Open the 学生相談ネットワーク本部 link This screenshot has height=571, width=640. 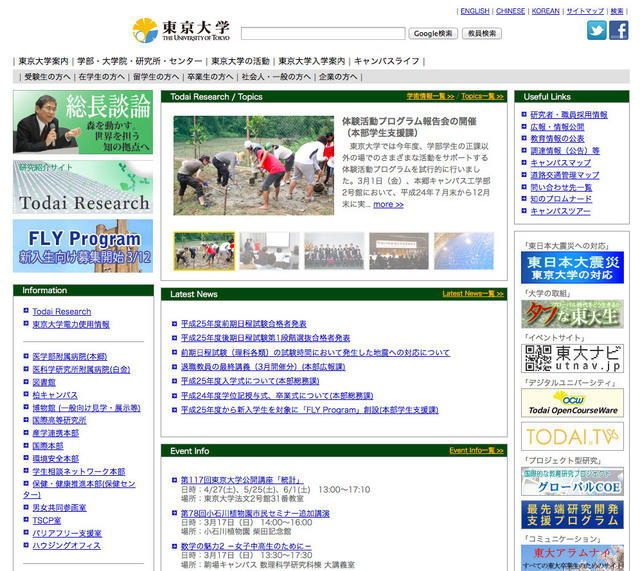79,471
